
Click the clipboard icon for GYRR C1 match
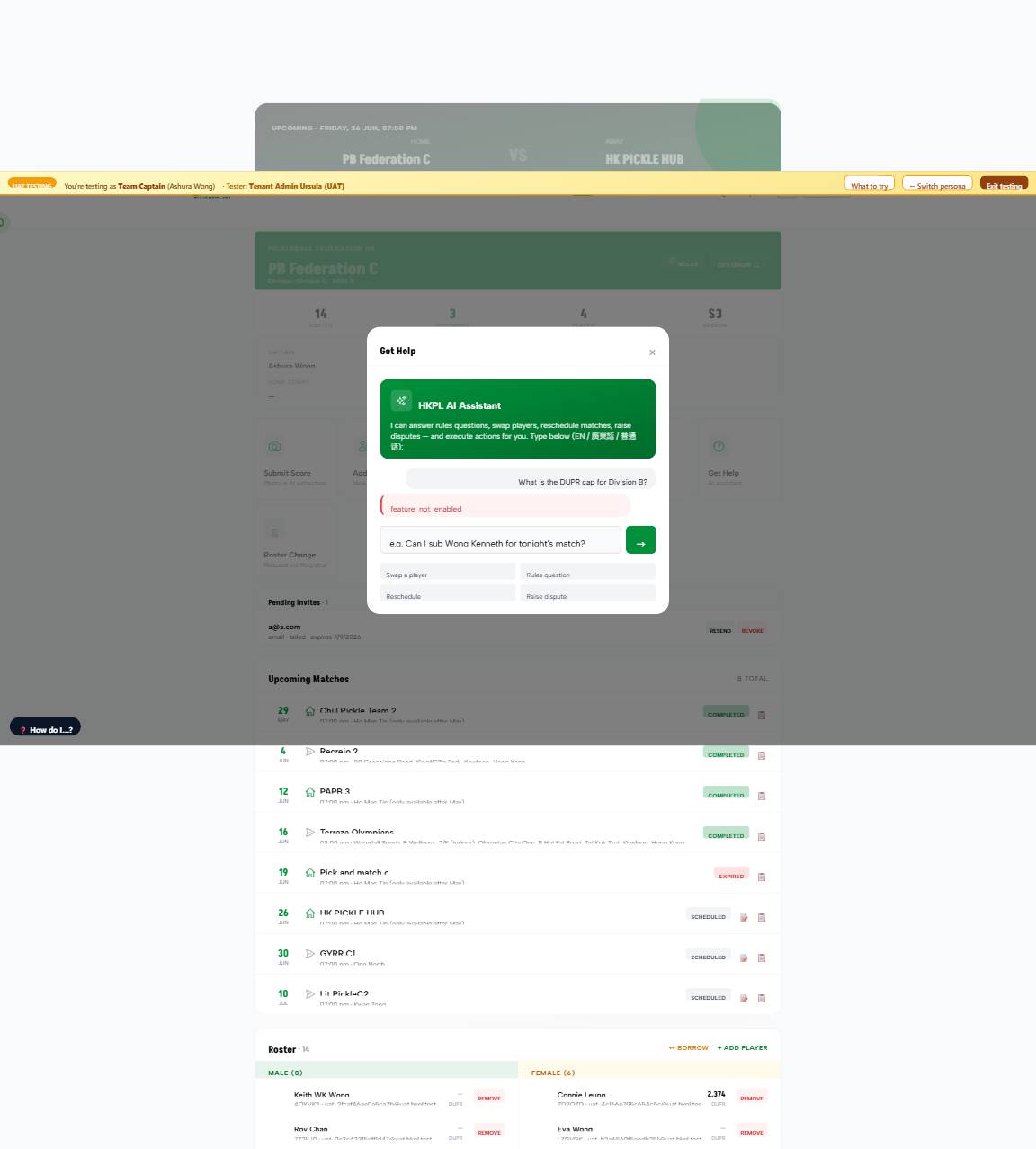click(x=762, y=957)
